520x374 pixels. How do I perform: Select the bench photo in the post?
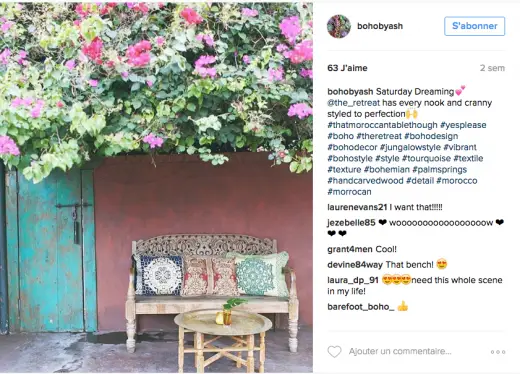tap(156, 187)
